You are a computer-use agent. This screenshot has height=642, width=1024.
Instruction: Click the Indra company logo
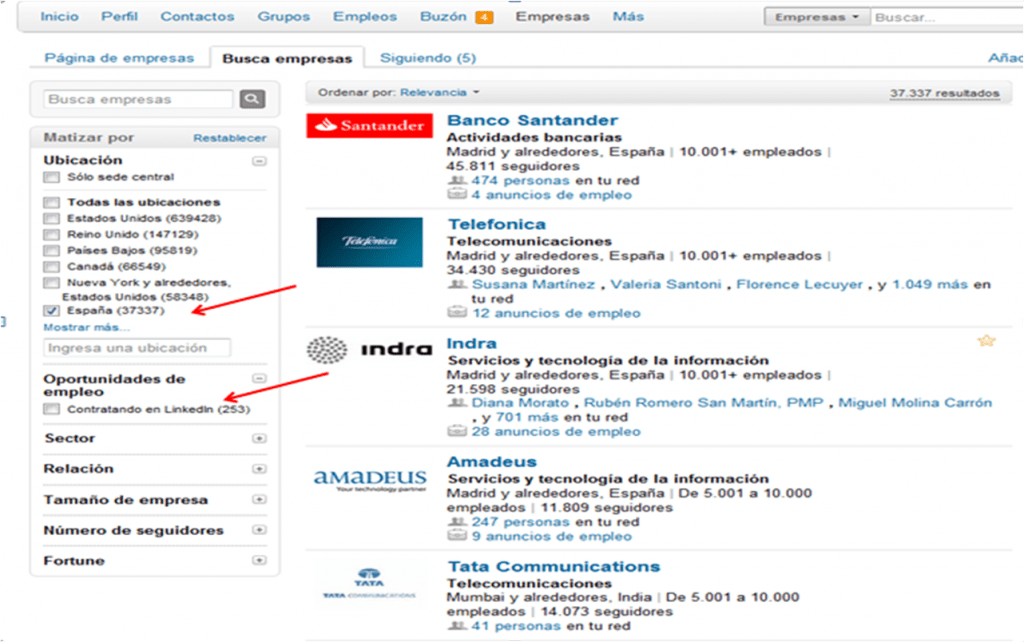pos(370,350)
